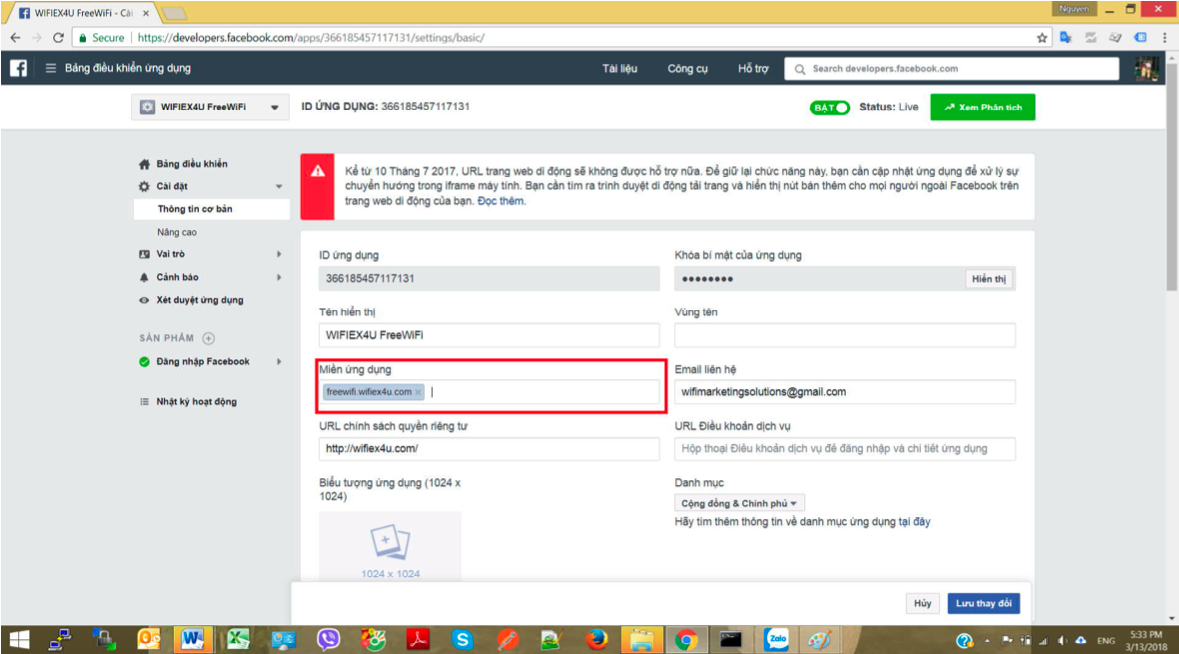Open the command prompt from the taskbar
The width and height of the screenshot is (1179, 654).
coord(730,640)
